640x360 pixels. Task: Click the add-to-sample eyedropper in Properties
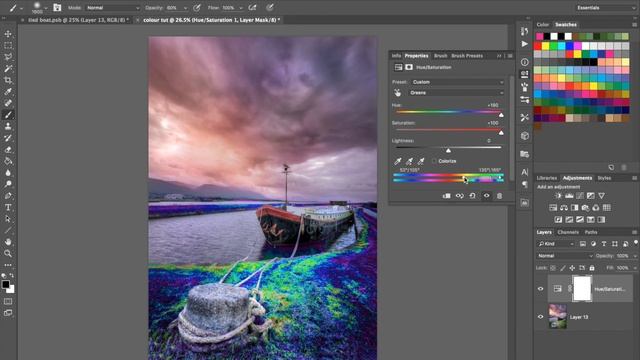[x=409, y=161]
